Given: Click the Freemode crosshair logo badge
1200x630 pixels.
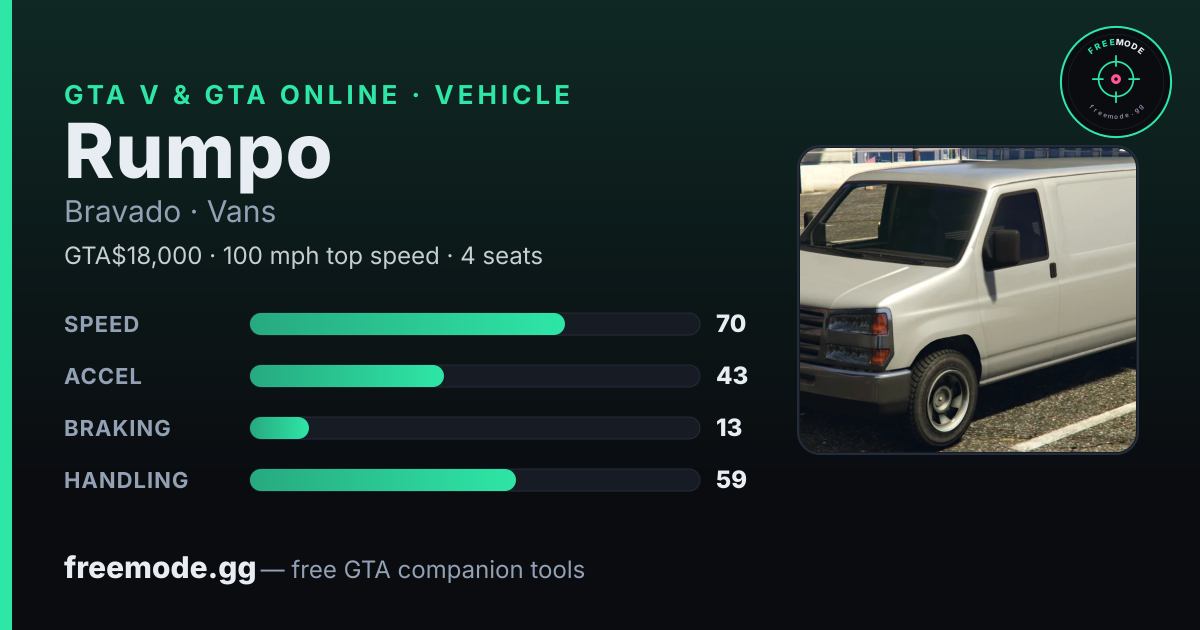Looking at the screenshot, I should (x=1115, y=81).
